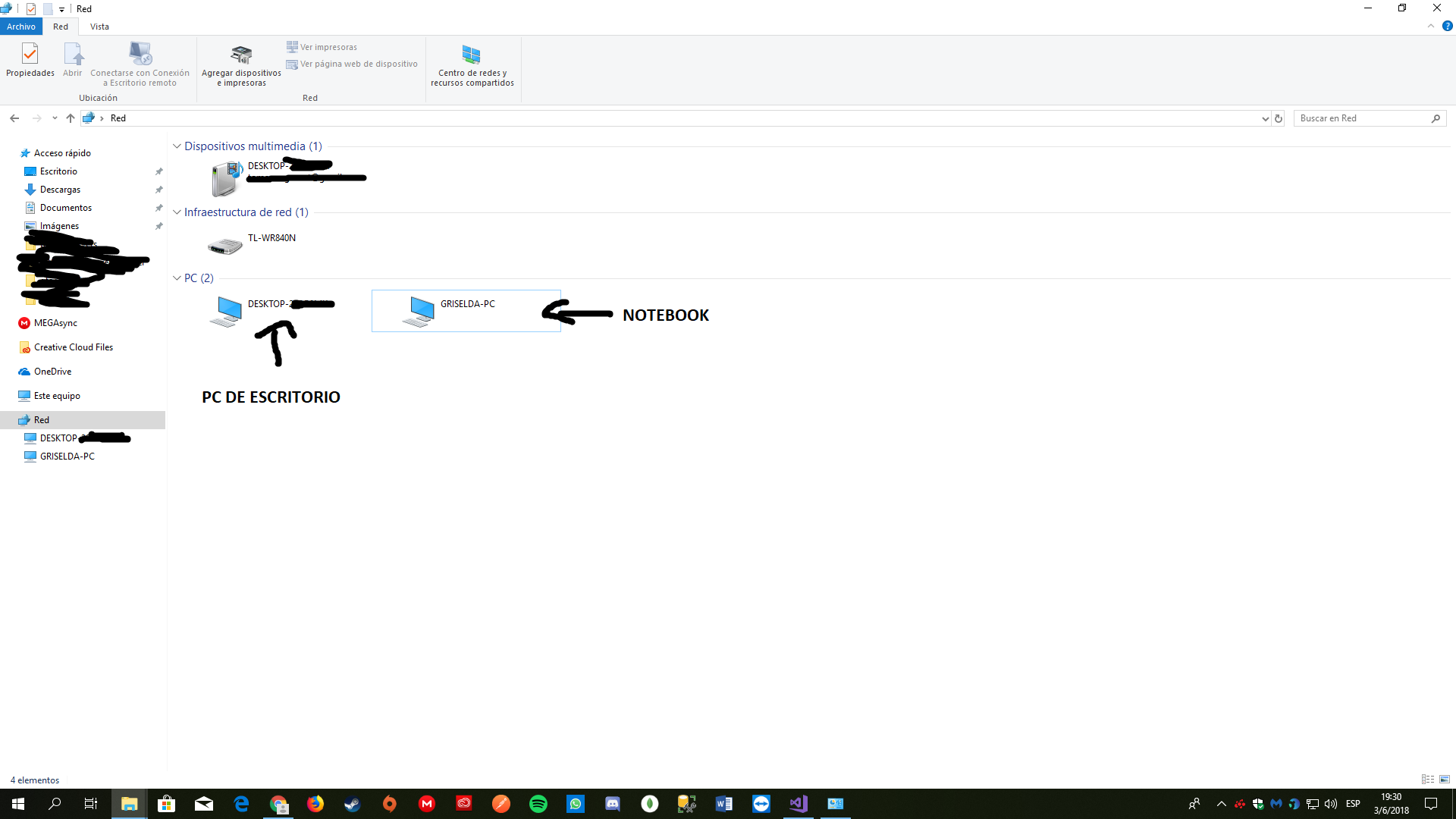
Task: Open Microsoft Edge from taskbar
Action: 241,804
